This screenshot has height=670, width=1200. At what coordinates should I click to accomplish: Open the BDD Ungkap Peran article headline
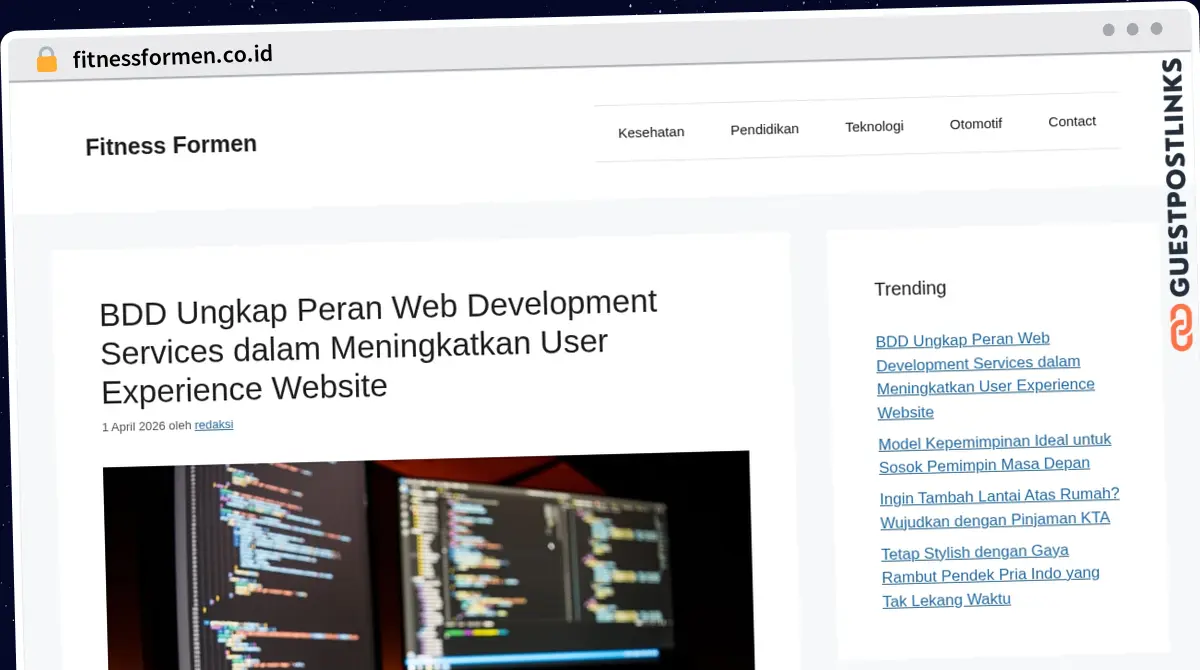[378, 346]
